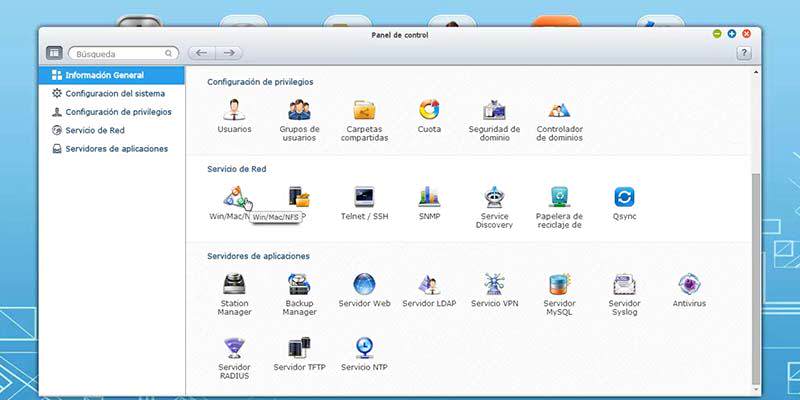Open Grupos de usuarios
This screenshot has height=400, width=800.
299,109
